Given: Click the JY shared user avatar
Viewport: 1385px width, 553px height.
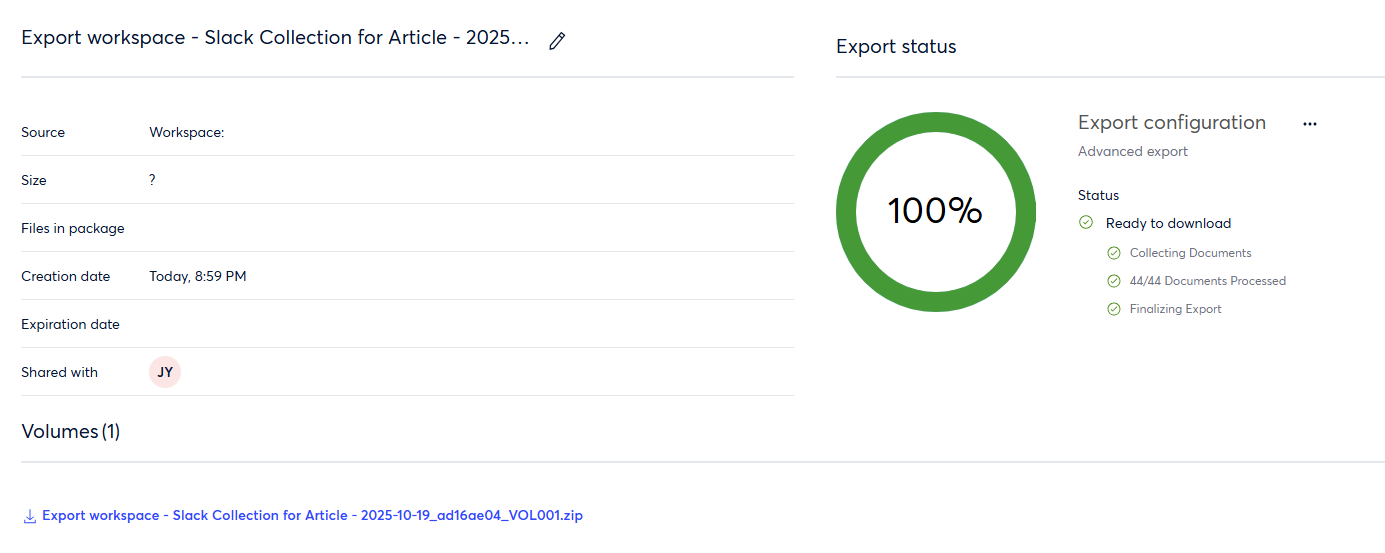Looking at the screenshot, I should 165,372.
